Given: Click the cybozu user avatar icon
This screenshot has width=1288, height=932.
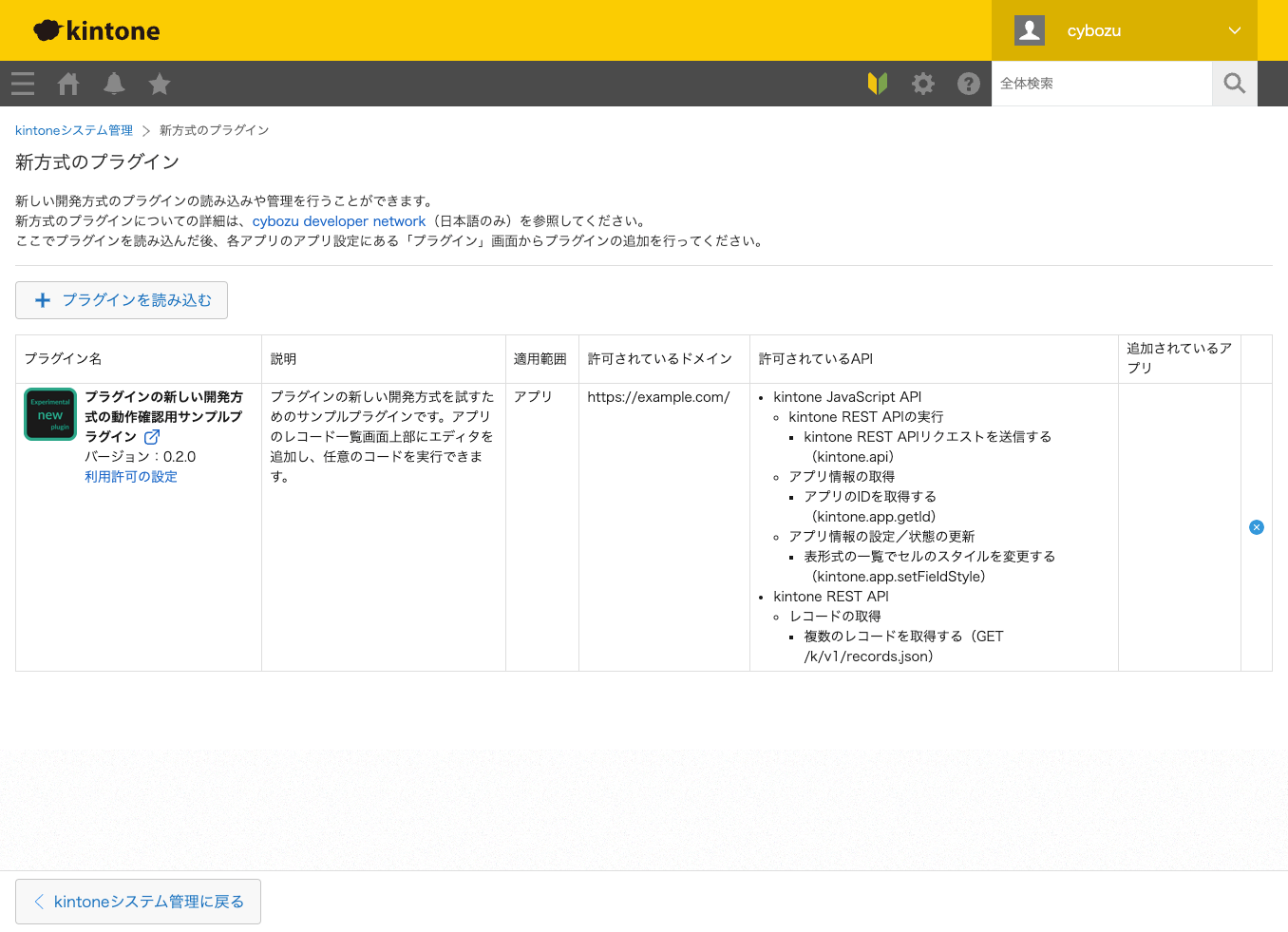Looking at the screenshot, I should 1030,30.
